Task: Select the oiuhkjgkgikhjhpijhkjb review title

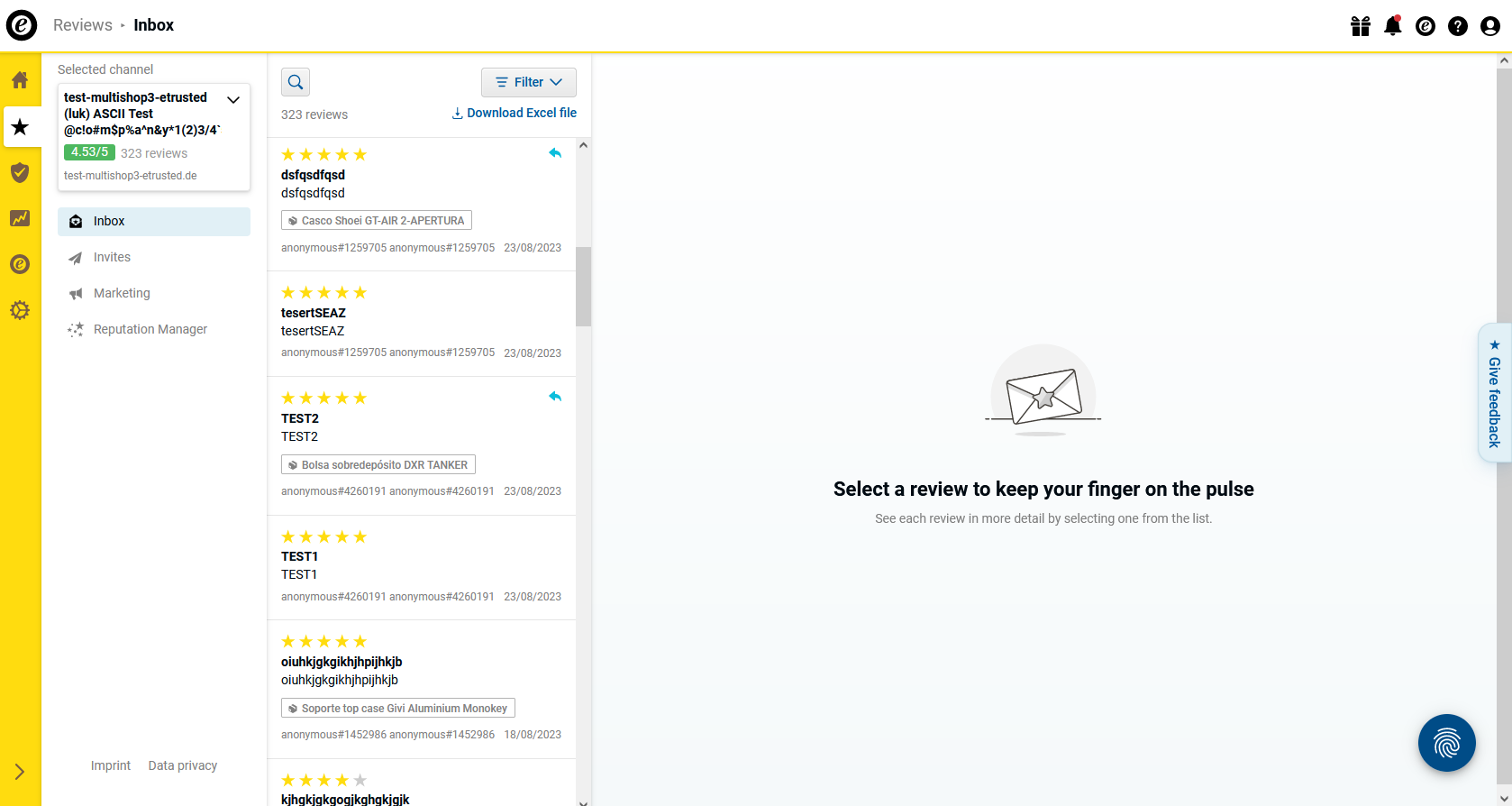Action: coord(342,662)
